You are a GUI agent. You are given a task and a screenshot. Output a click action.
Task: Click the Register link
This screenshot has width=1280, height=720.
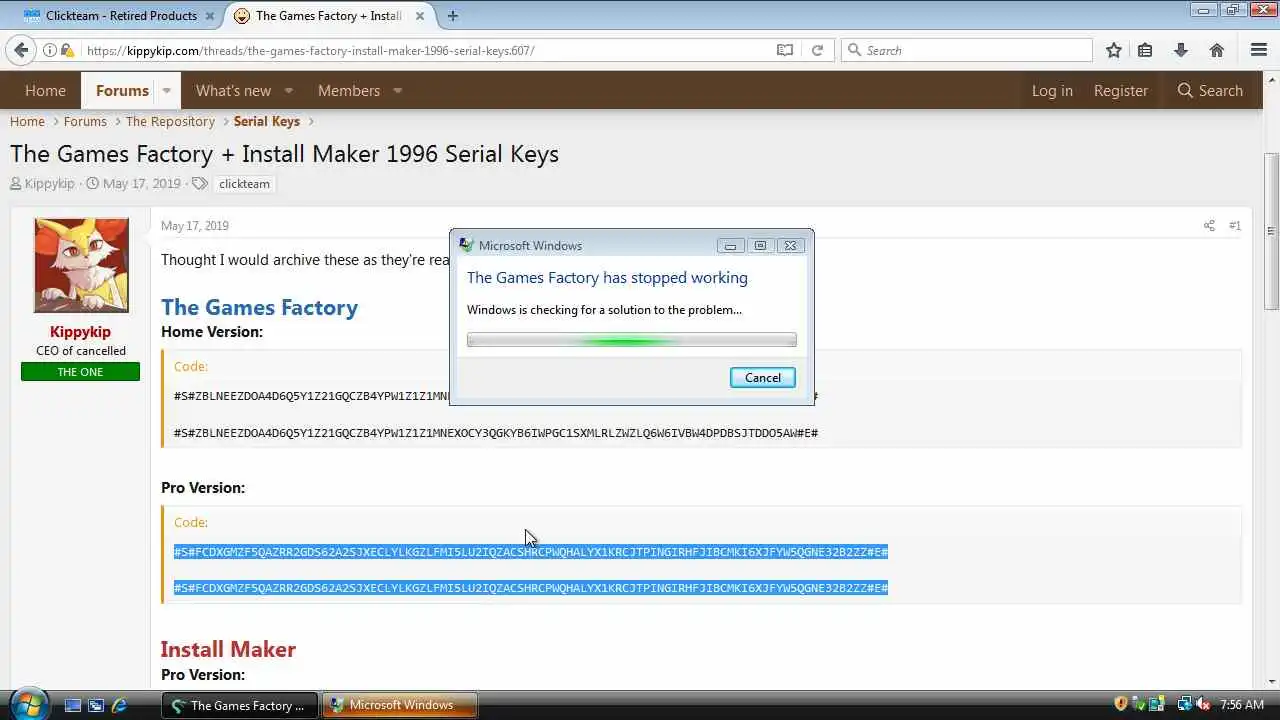point(1120,90)
